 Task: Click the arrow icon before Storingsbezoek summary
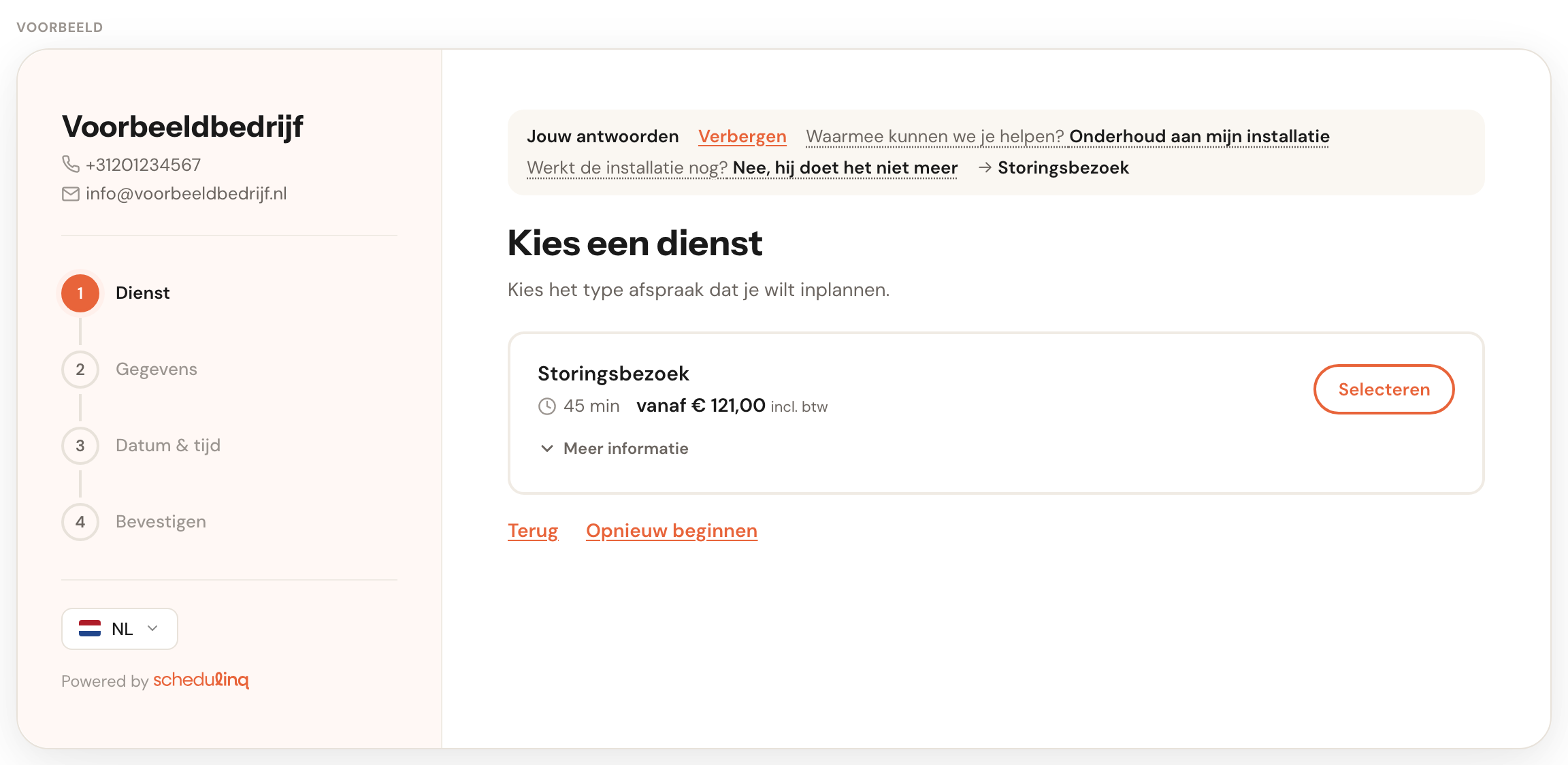pyautogui.click(x=985, y=167)
